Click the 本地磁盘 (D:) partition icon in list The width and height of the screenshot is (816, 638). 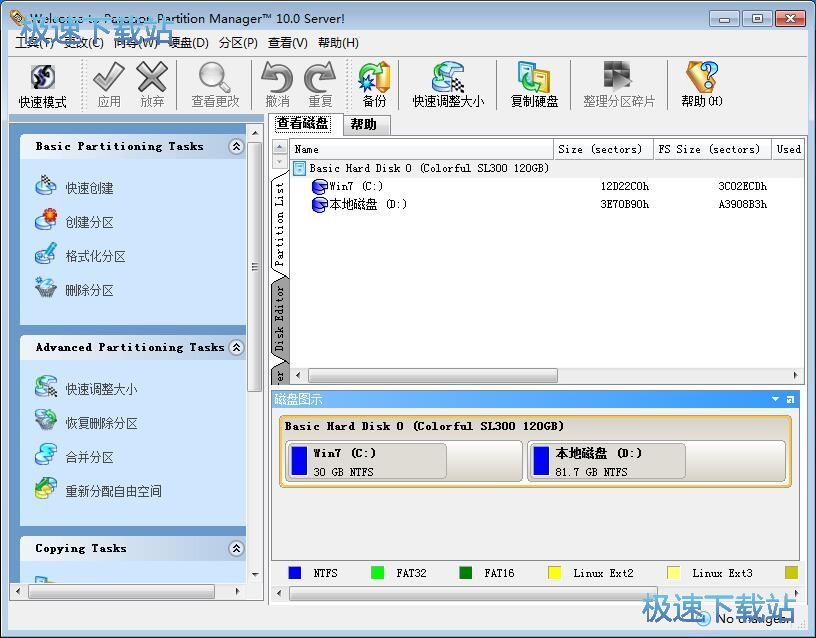320,204
